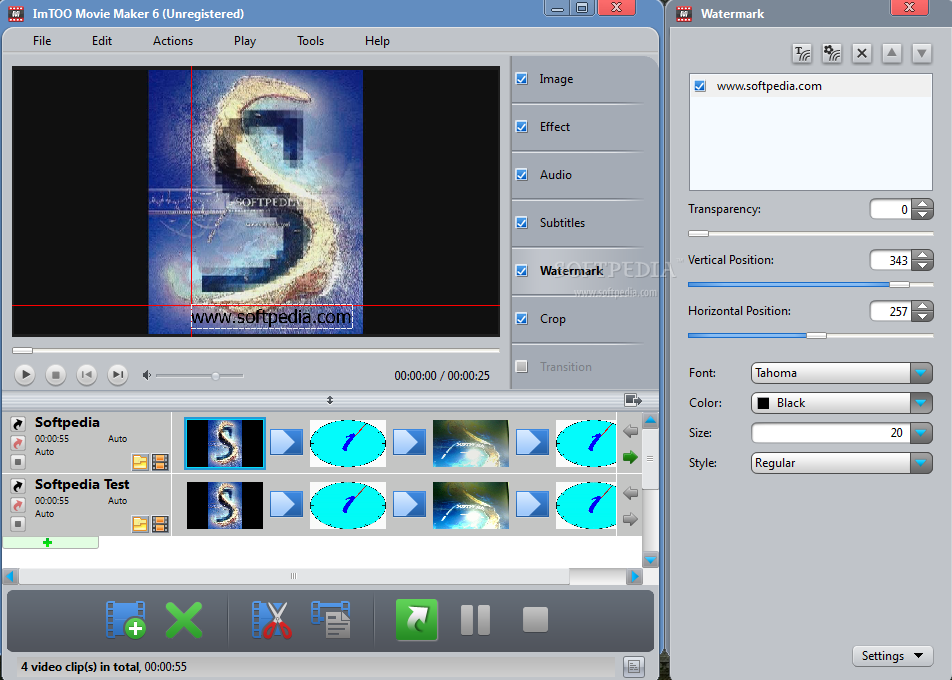Click the small square button in Softpedia Test row
Screen dimensions: 952x680
(18, 523)
